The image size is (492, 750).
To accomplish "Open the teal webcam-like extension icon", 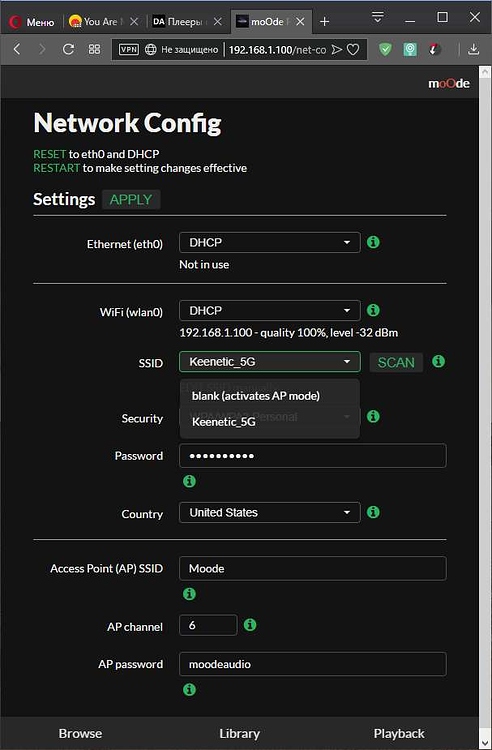I will [410, 49].
